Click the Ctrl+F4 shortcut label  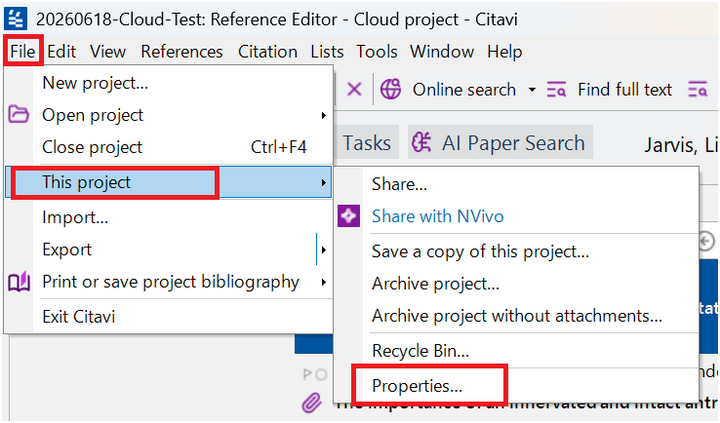tap(278, 147)
